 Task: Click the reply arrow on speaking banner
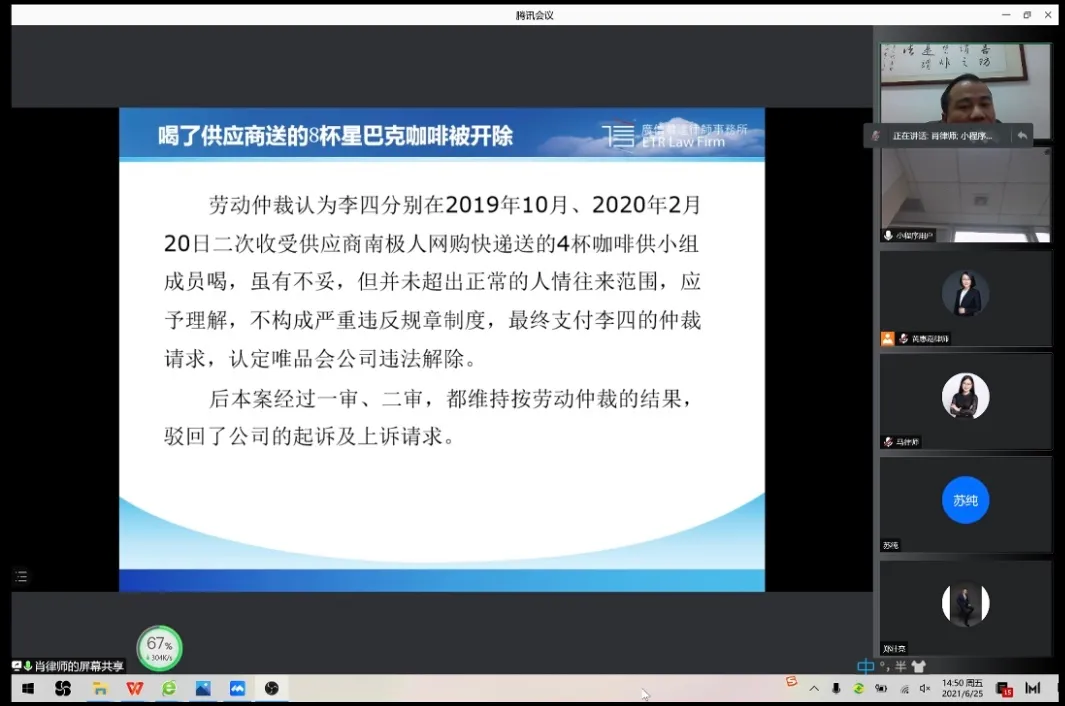(1022, 135)
